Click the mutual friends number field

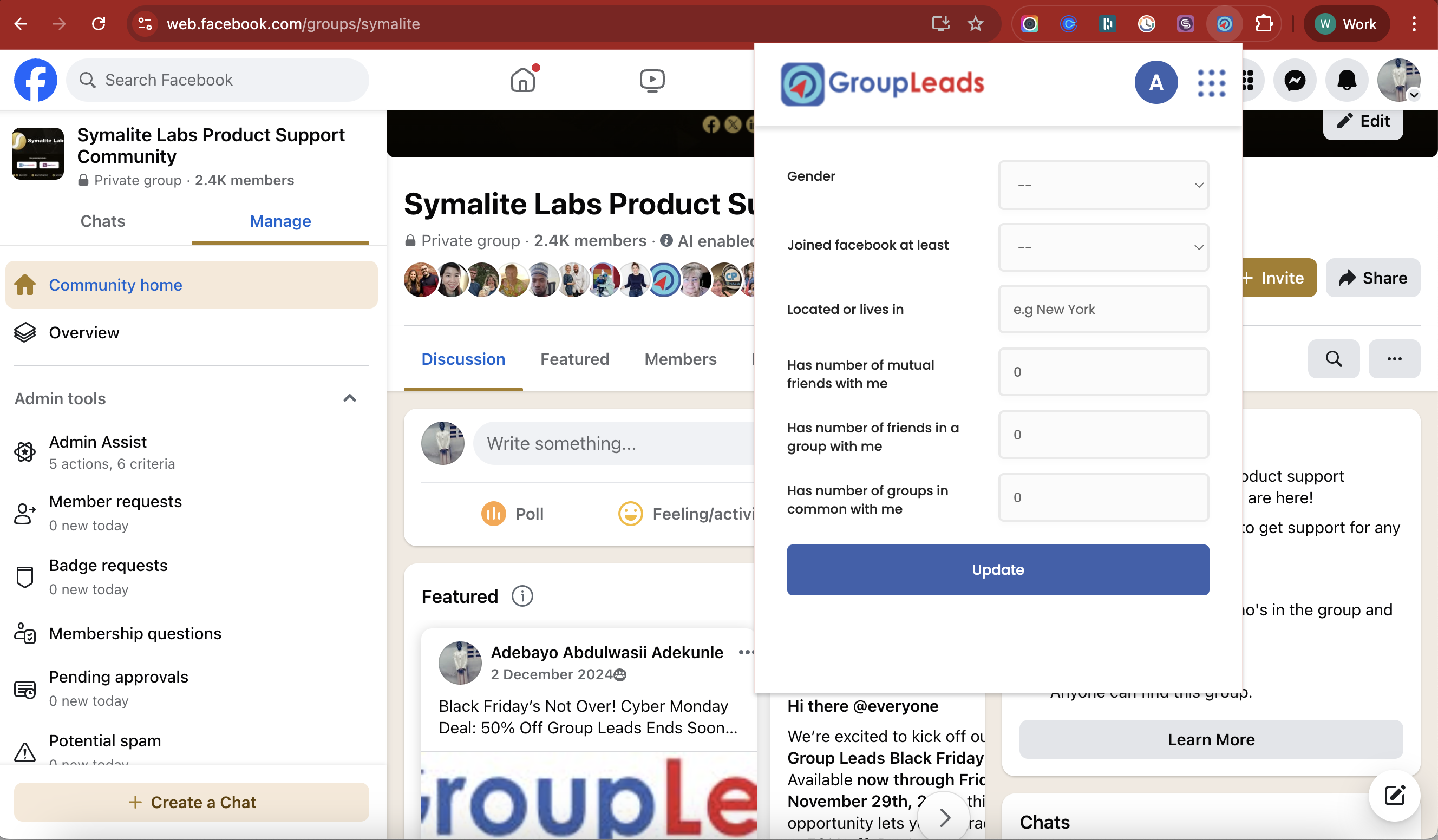tap(1103, 372)
